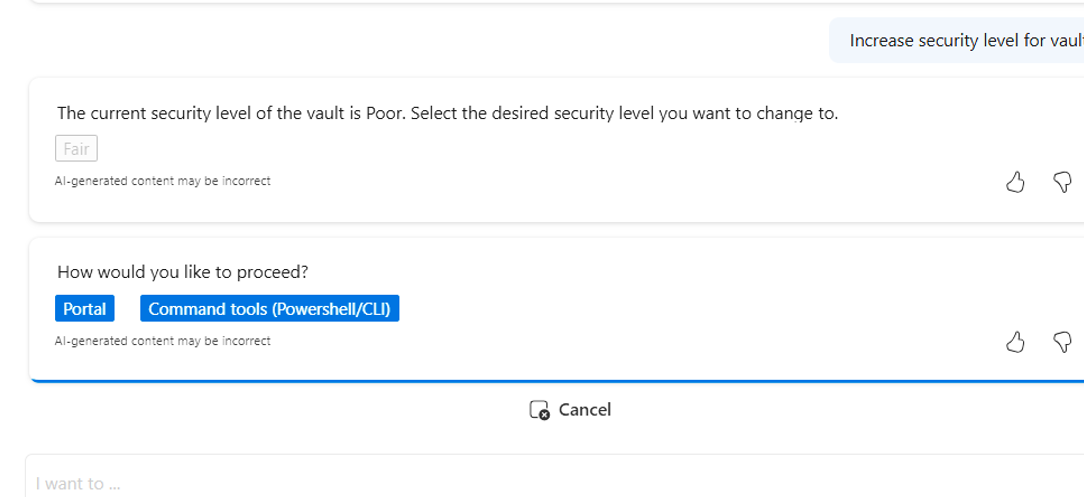1084x497 pixels.
Task: Choose the Portal option
Action: [84, 308]
